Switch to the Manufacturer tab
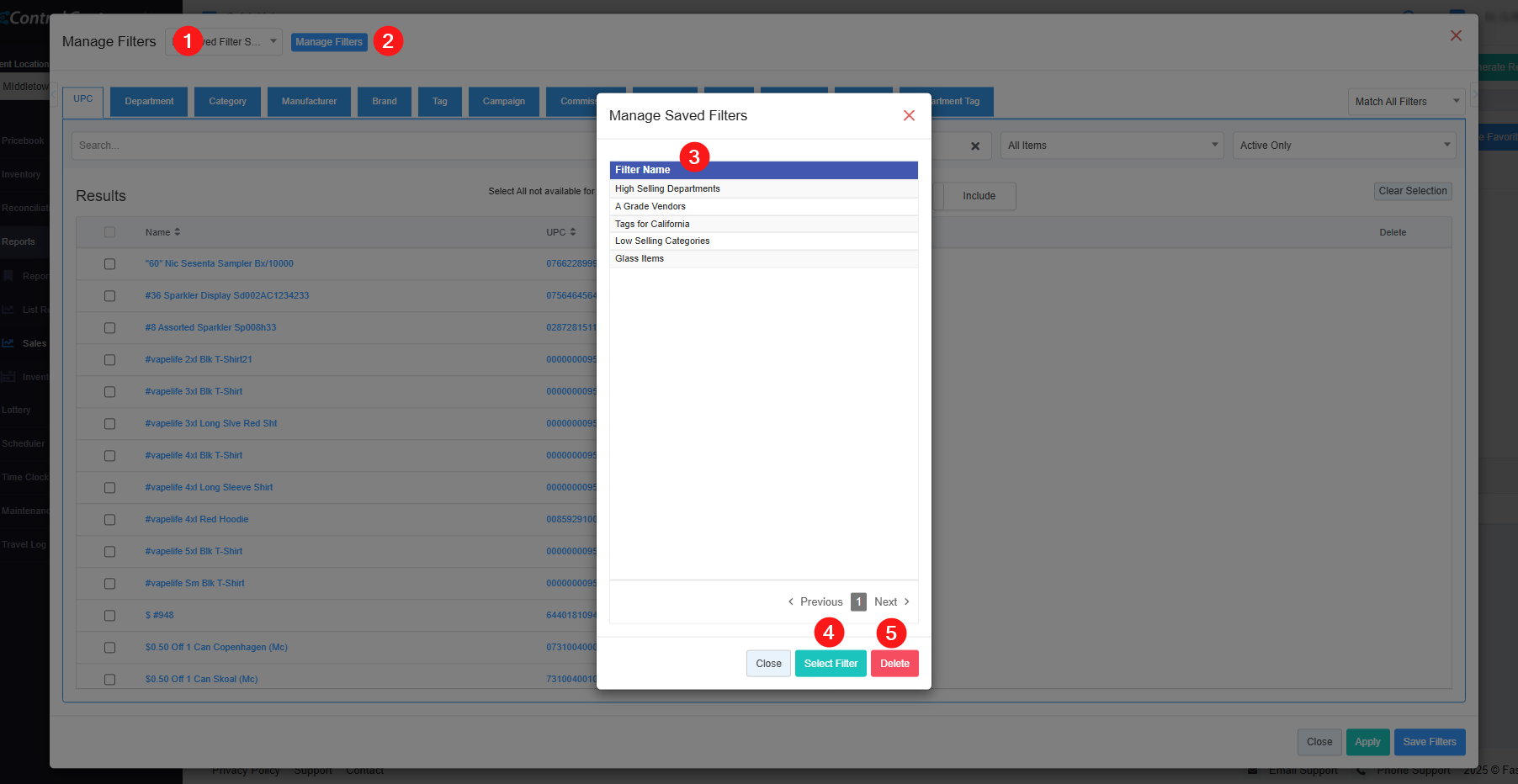 [309, 102]
